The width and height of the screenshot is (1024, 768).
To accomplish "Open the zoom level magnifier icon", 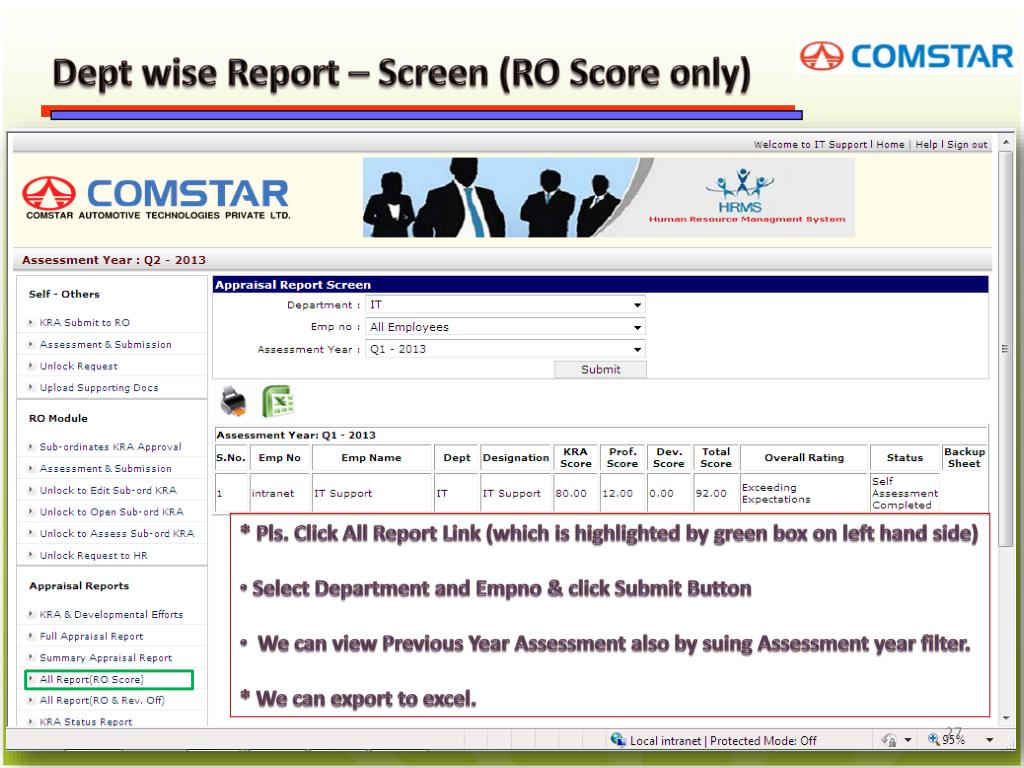I will 933,739.
